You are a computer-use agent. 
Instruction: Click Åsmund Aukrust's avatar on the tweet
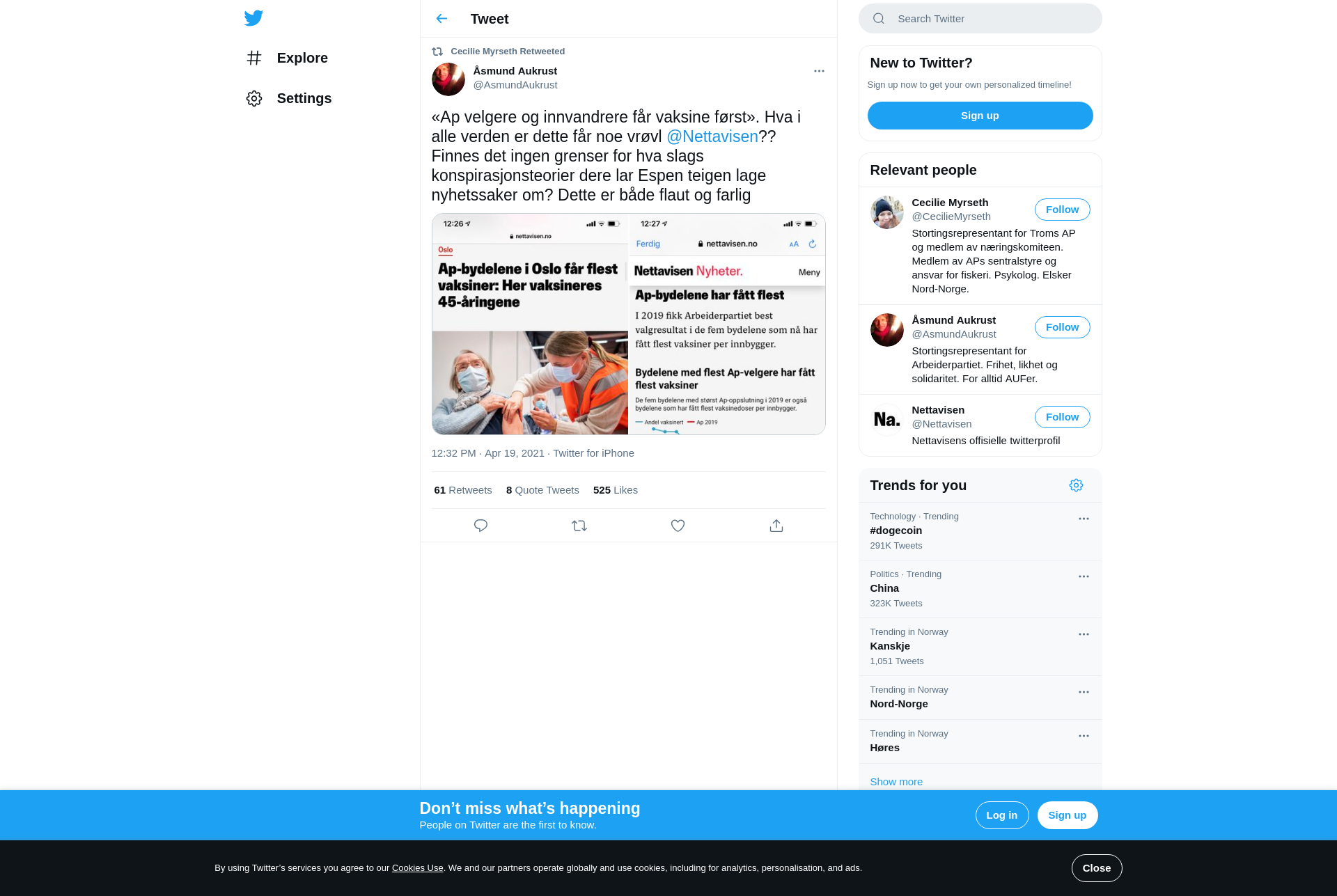[x=448, y=79]
